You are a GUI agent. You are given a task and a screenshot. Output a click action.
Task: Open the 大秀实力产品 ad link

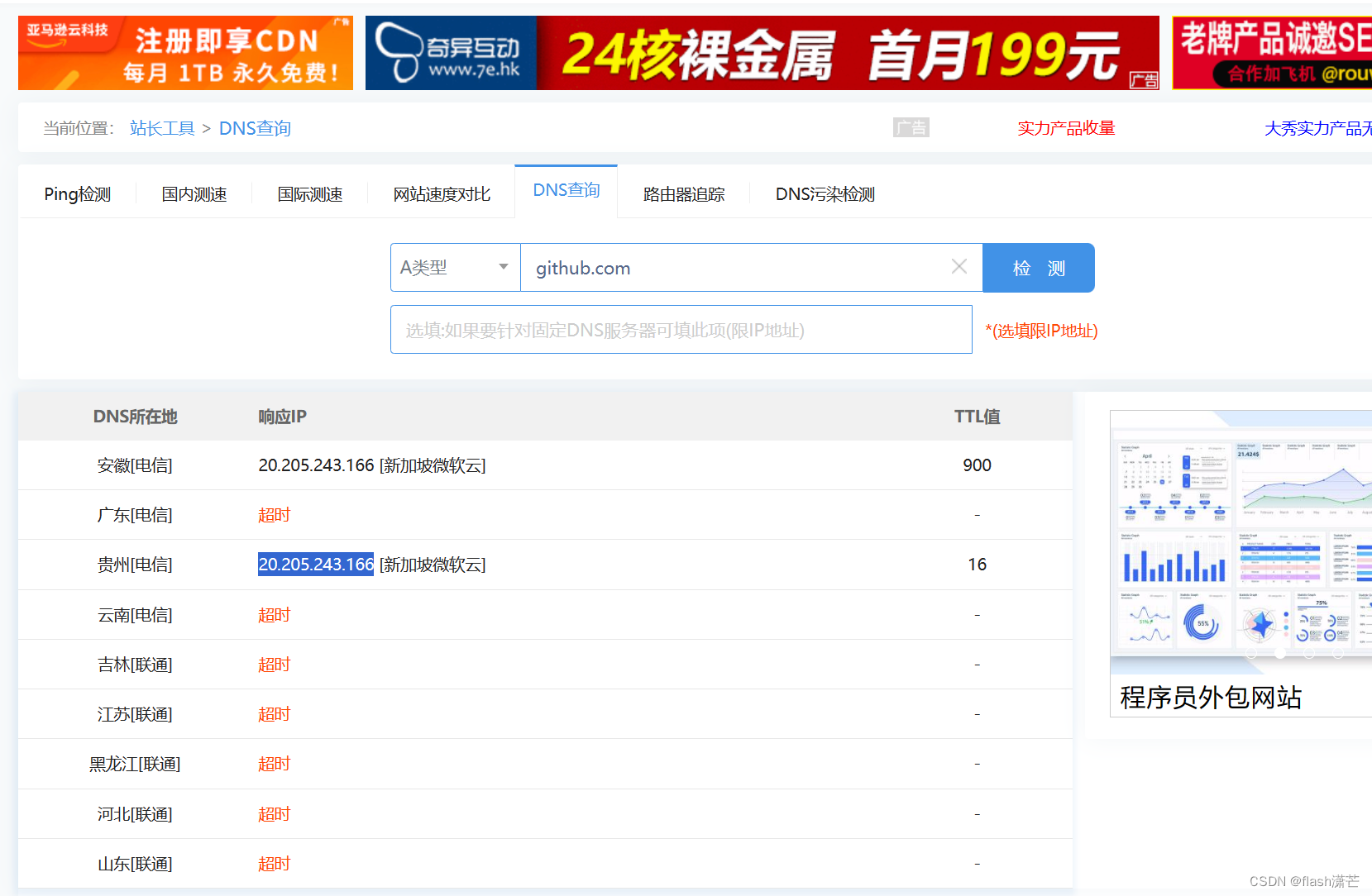(x=1318, y=128)
